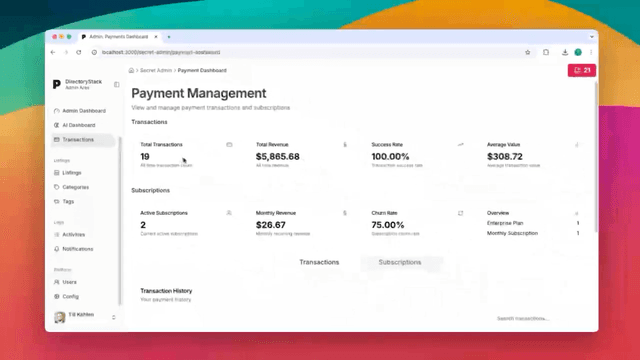This screenshot has width=640, height=360.
Task: Click the Payment Dashboard breadcrumb
Action: (202, 70)
